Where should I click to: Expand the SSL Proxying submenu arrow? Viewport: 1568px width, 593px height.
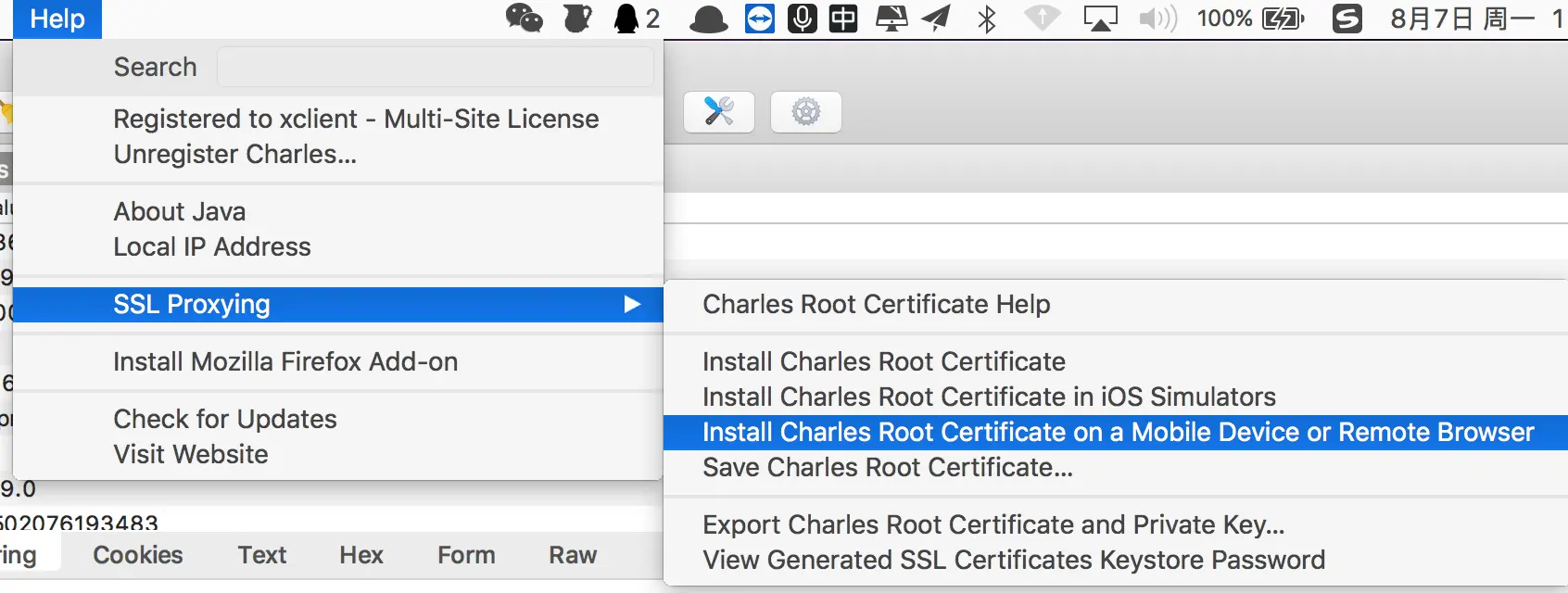tap(632, 304)
